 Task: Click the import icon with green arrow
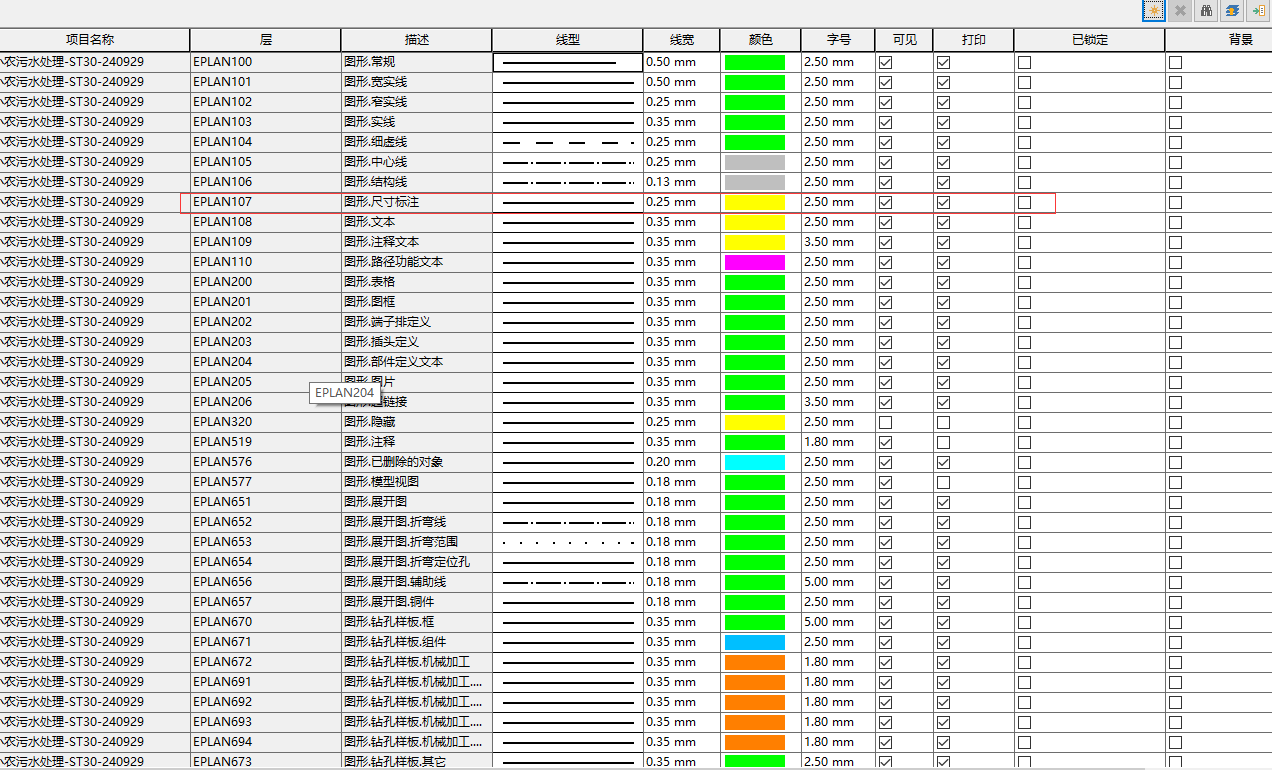(x=1258, y=11)
